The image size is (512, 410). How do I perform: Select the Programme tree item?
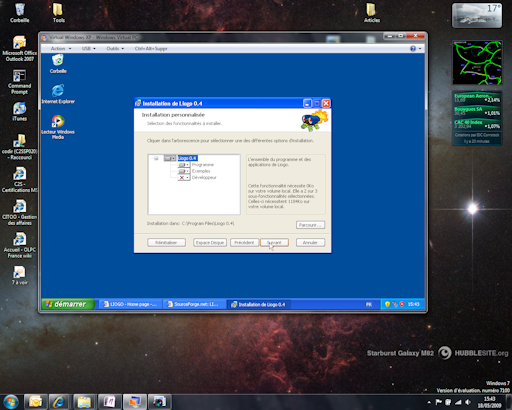(x=203, y=165)
